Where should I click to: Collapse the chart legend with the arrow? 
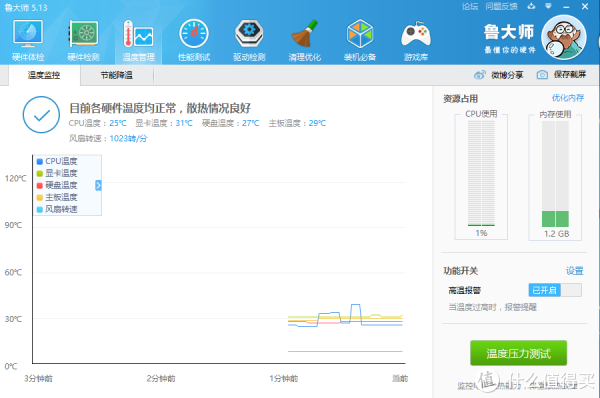tap(98, 185)
